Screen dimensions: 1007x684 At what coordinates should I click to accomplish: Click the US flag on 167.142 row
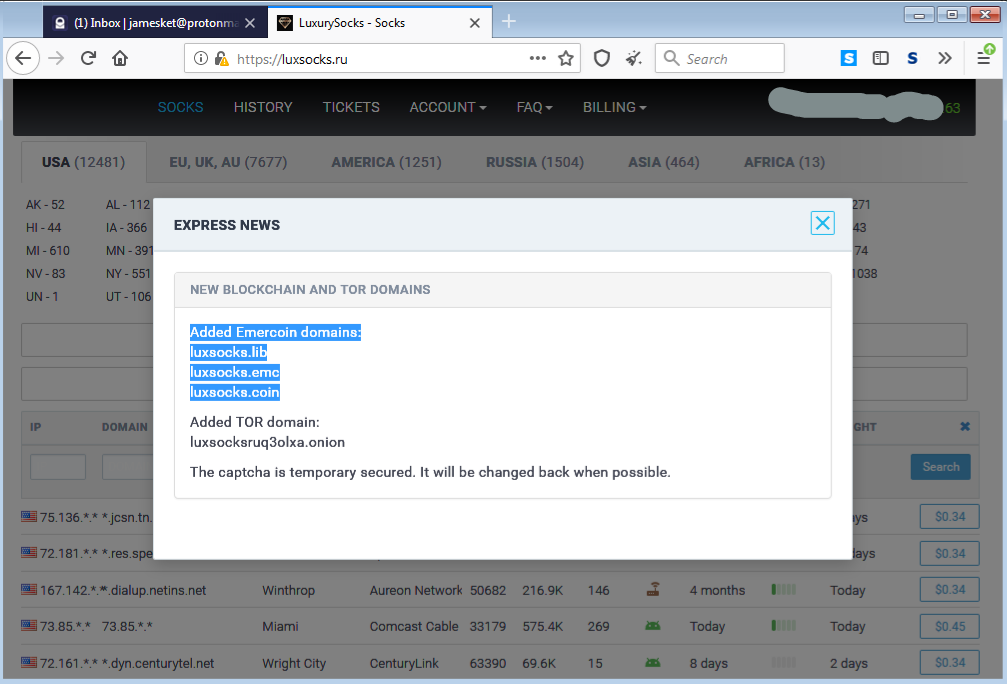(29, 589)
